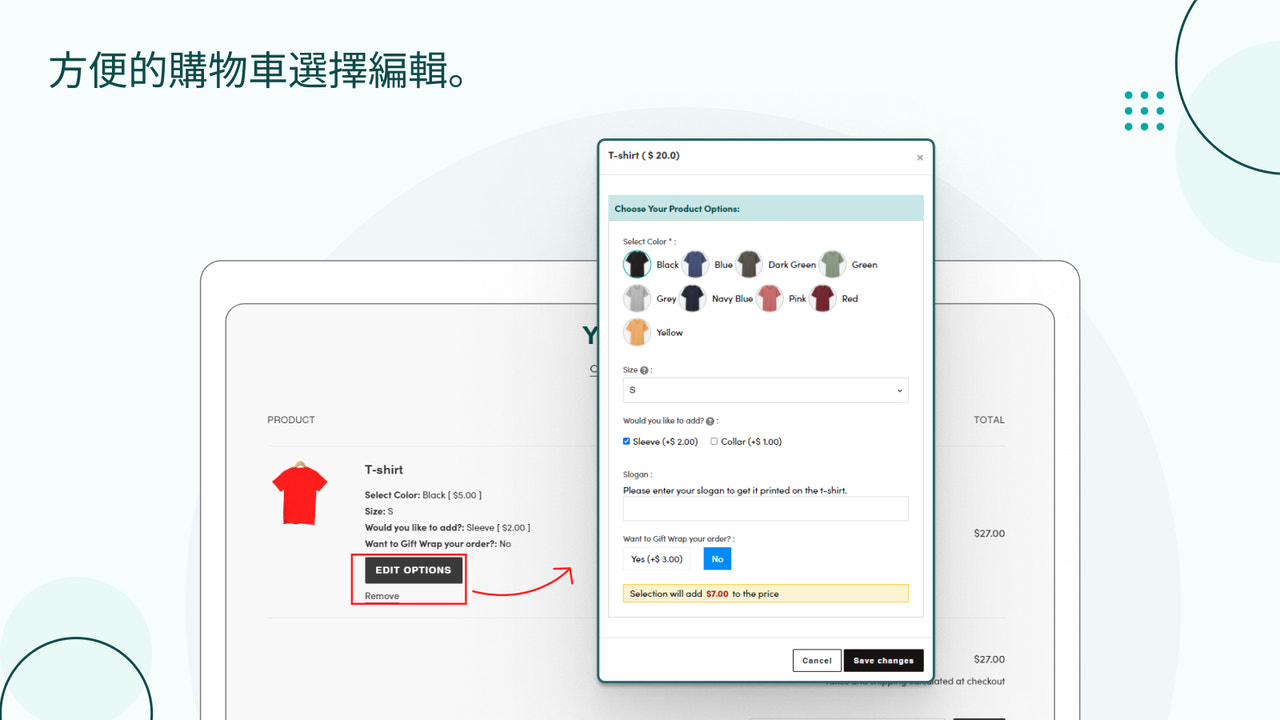The image size is (1280, 720).
Task: Click the red T-shirt product thumbnail in cart
Action: pyautogui.click(x=299, y=493)
